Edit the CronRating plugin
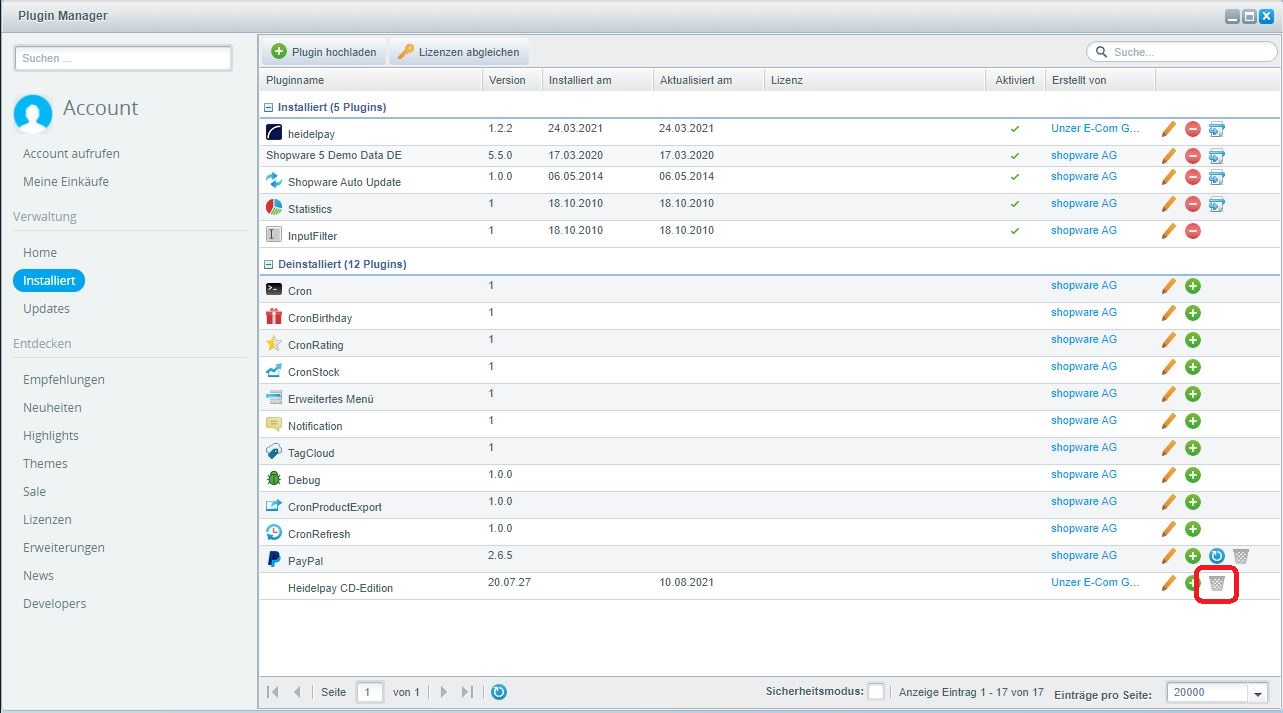1283x713 pixels. [x=1168, y=340]
